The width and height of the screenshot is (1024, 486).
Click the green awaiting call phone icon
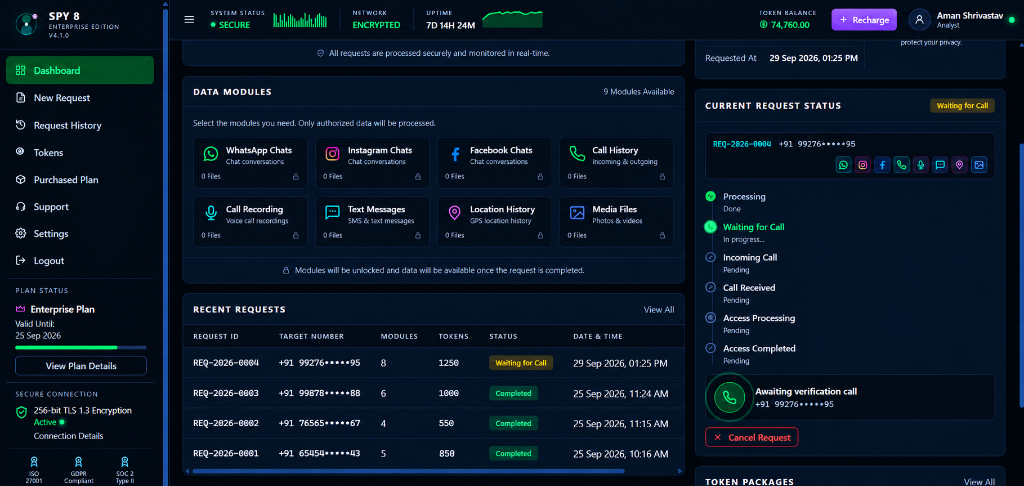point(730,398)
